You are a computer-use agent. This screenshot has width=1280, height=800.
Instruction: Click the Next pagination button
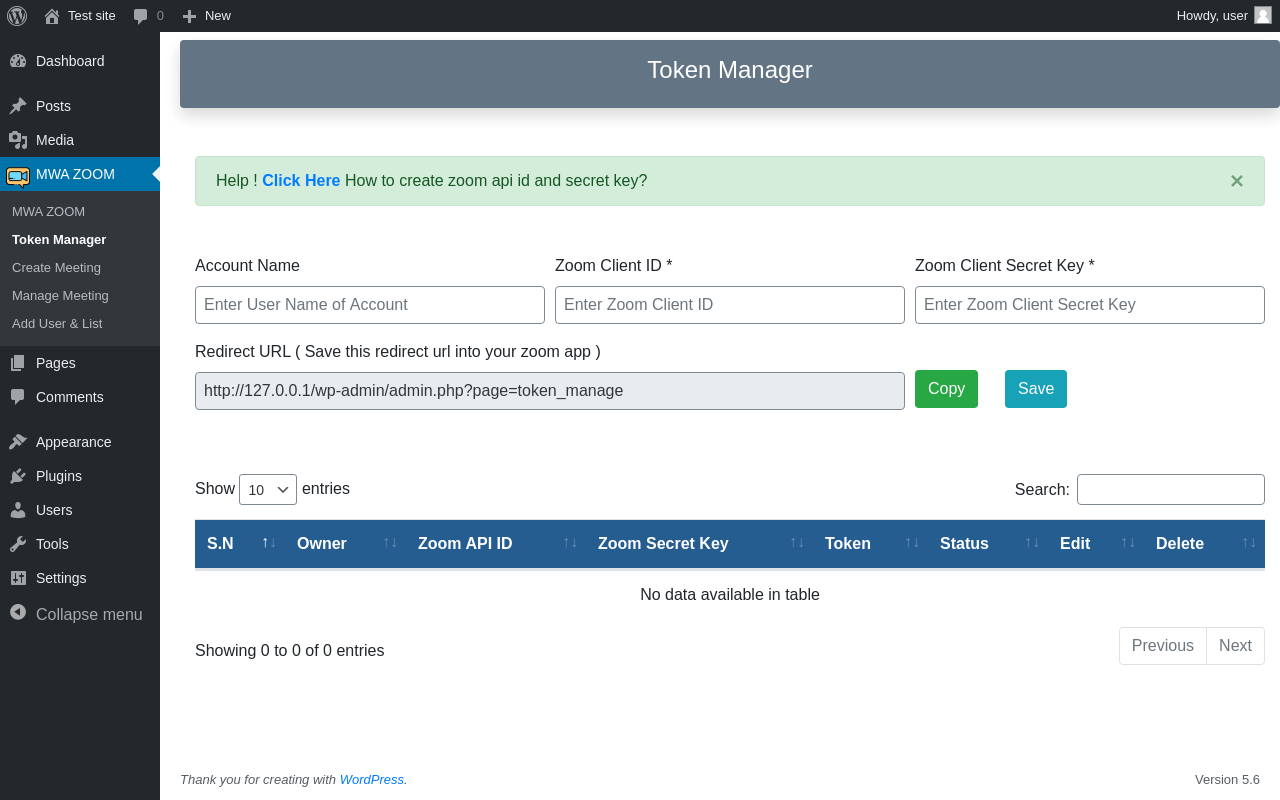click(x=1235, y=646)
